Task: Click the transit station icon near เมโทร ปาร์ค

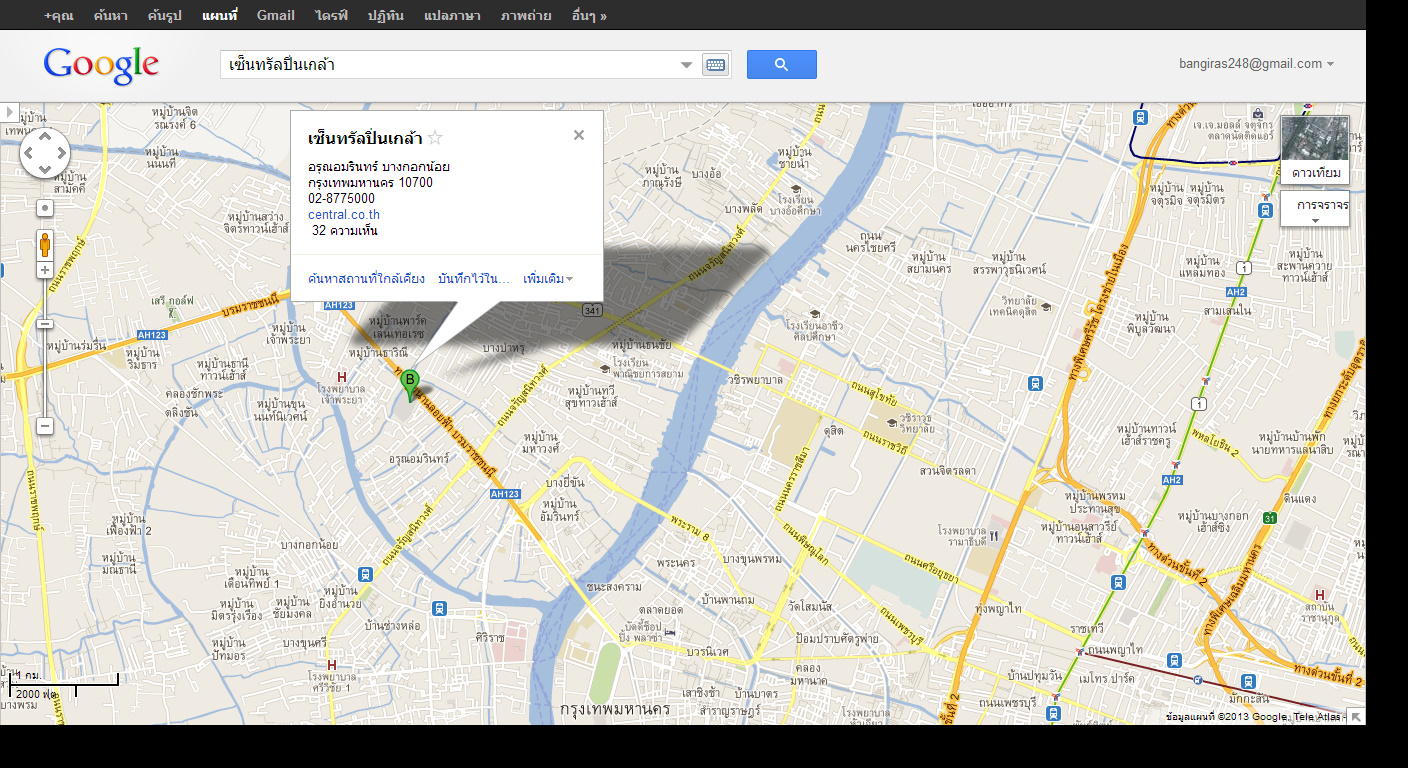Action: tap(1174, 660)
